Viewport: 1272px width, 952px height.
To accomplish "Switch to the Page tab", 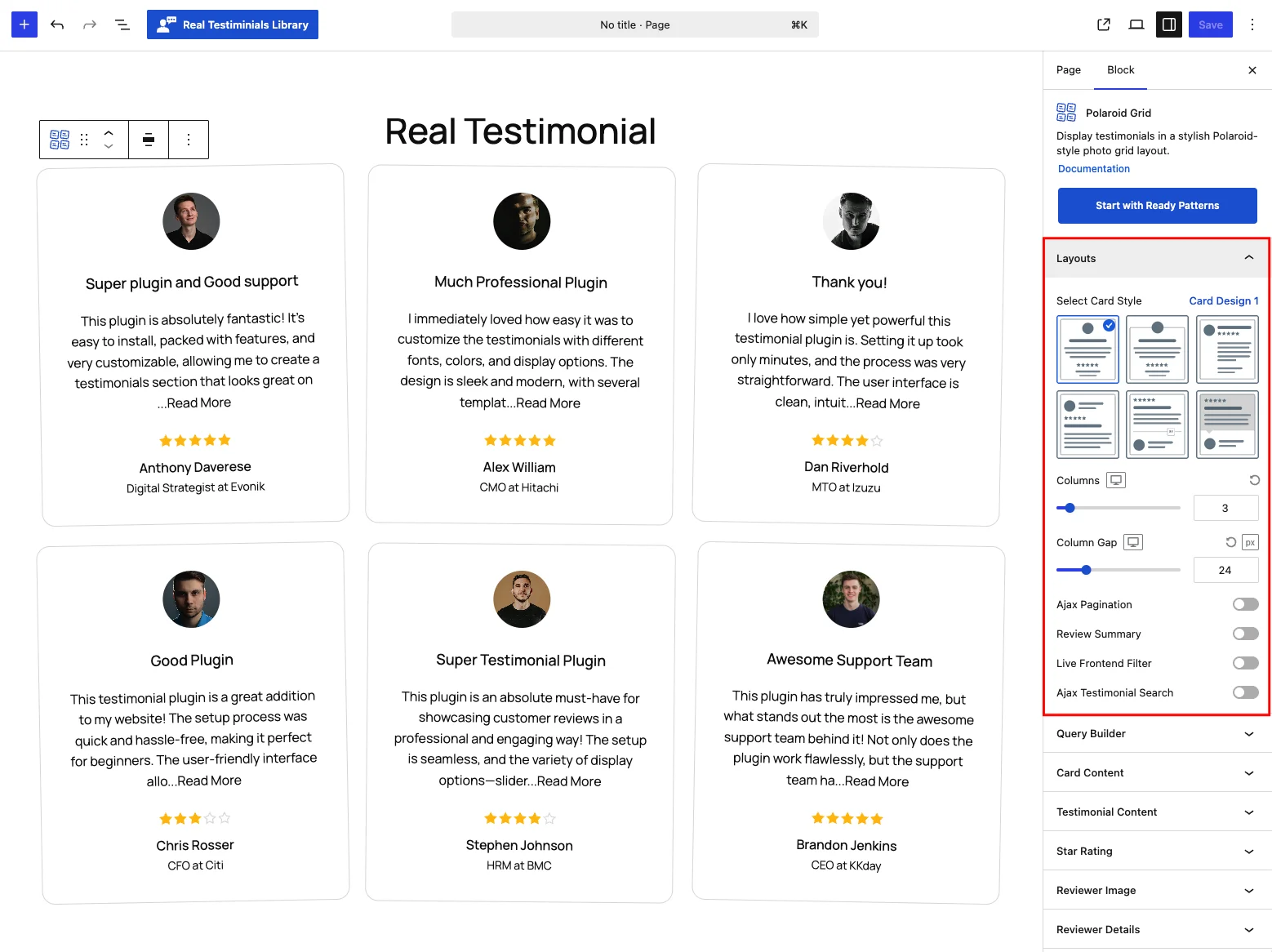I will [x=1068, y=70].
